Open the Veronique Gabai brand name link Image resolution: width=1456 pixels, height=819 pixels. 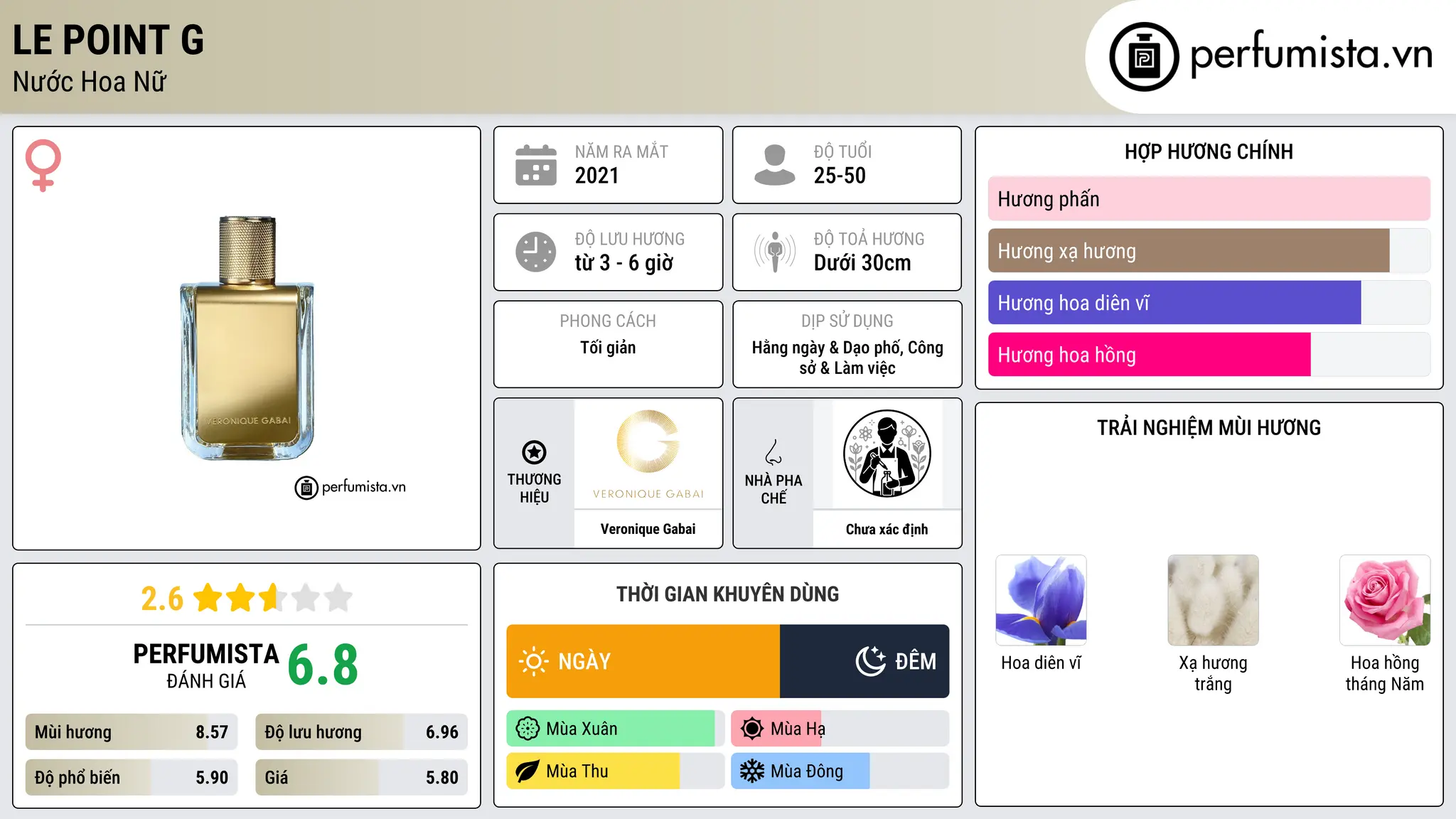click(x=648, y=529)
